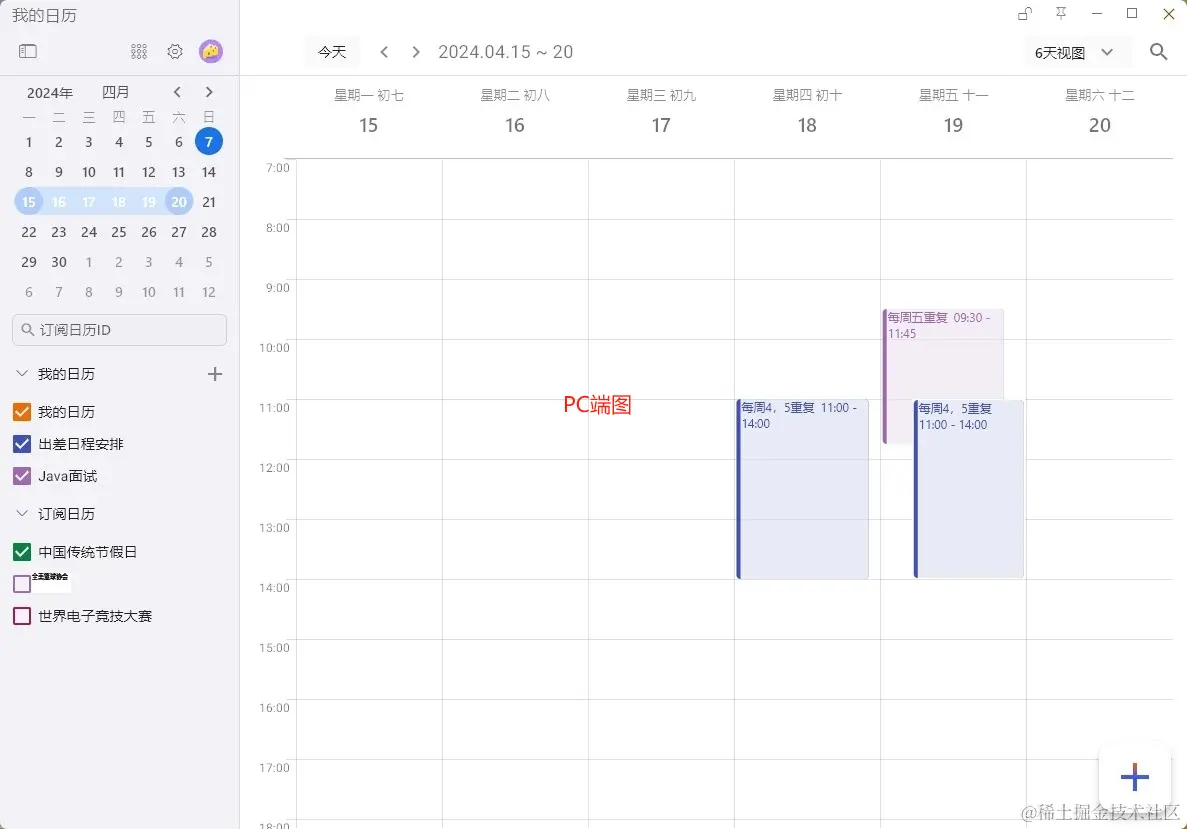Go to next month in mini calendar
The width and height of the screenshot is (1187, 829).
tap(209, 91)
